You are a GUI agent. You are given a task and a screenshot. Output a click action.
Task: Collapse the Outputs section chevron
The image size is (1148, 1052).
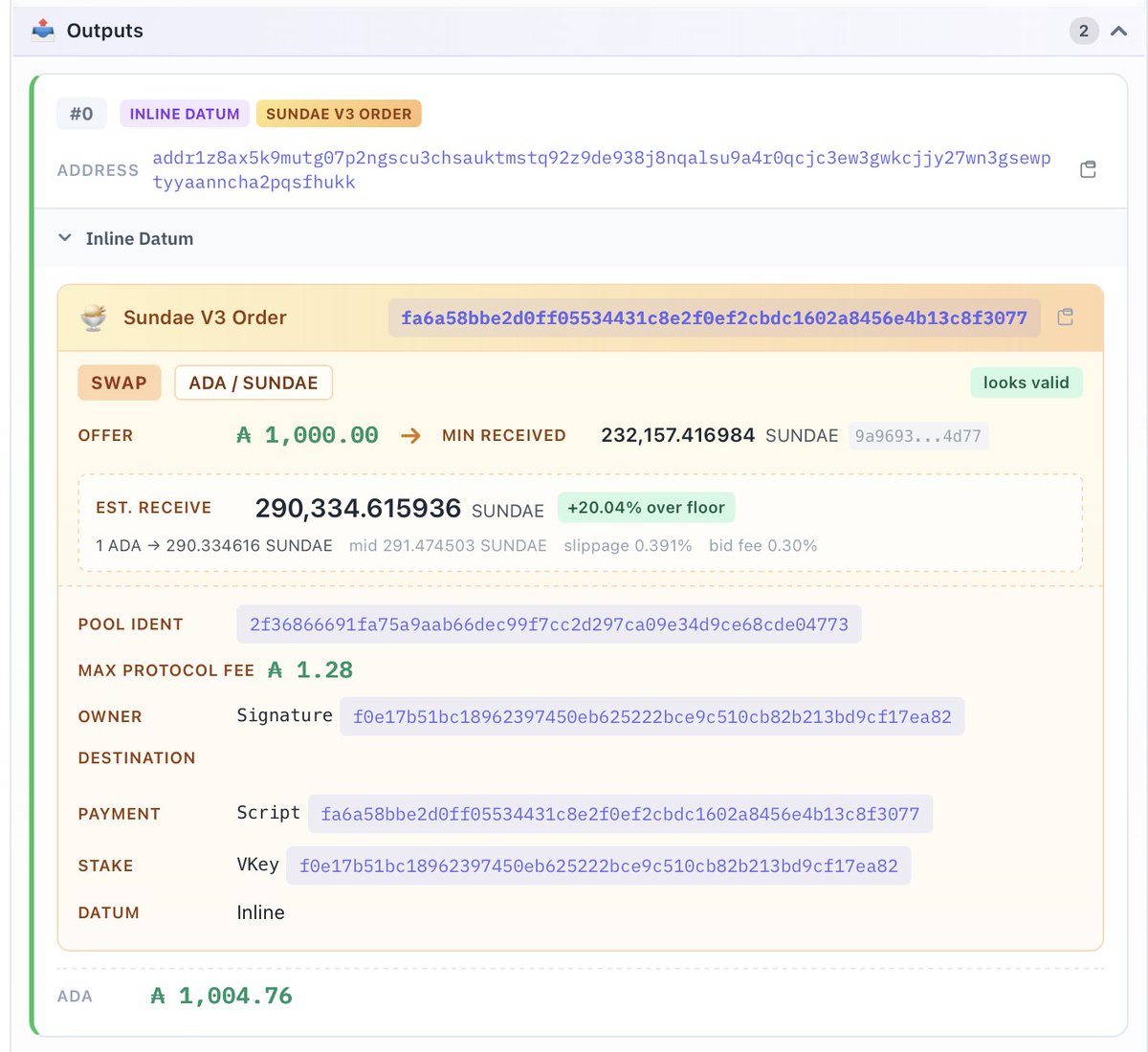[1118, 31]
